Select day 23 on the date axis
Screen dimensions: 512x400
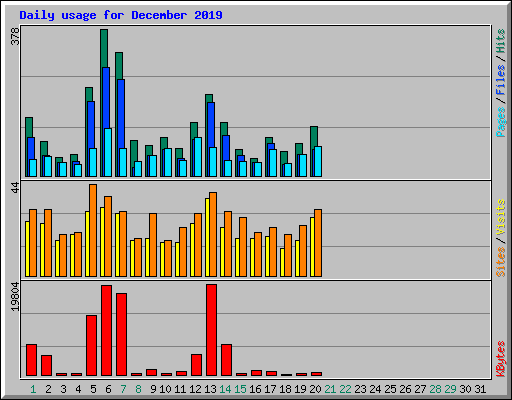click(360, 389)
